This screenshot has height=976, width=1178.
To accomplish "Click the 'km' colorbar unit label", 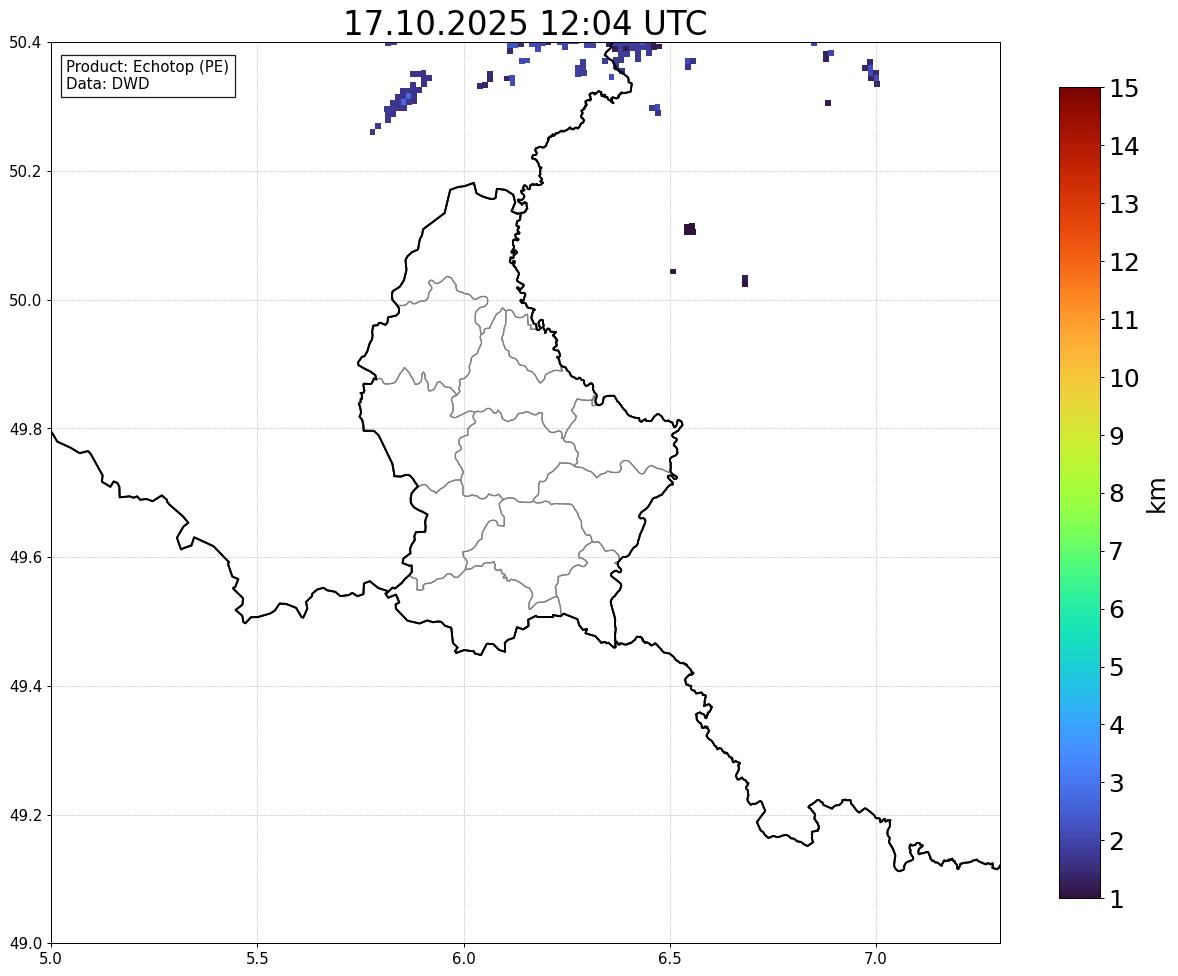I will [1157, 495].
